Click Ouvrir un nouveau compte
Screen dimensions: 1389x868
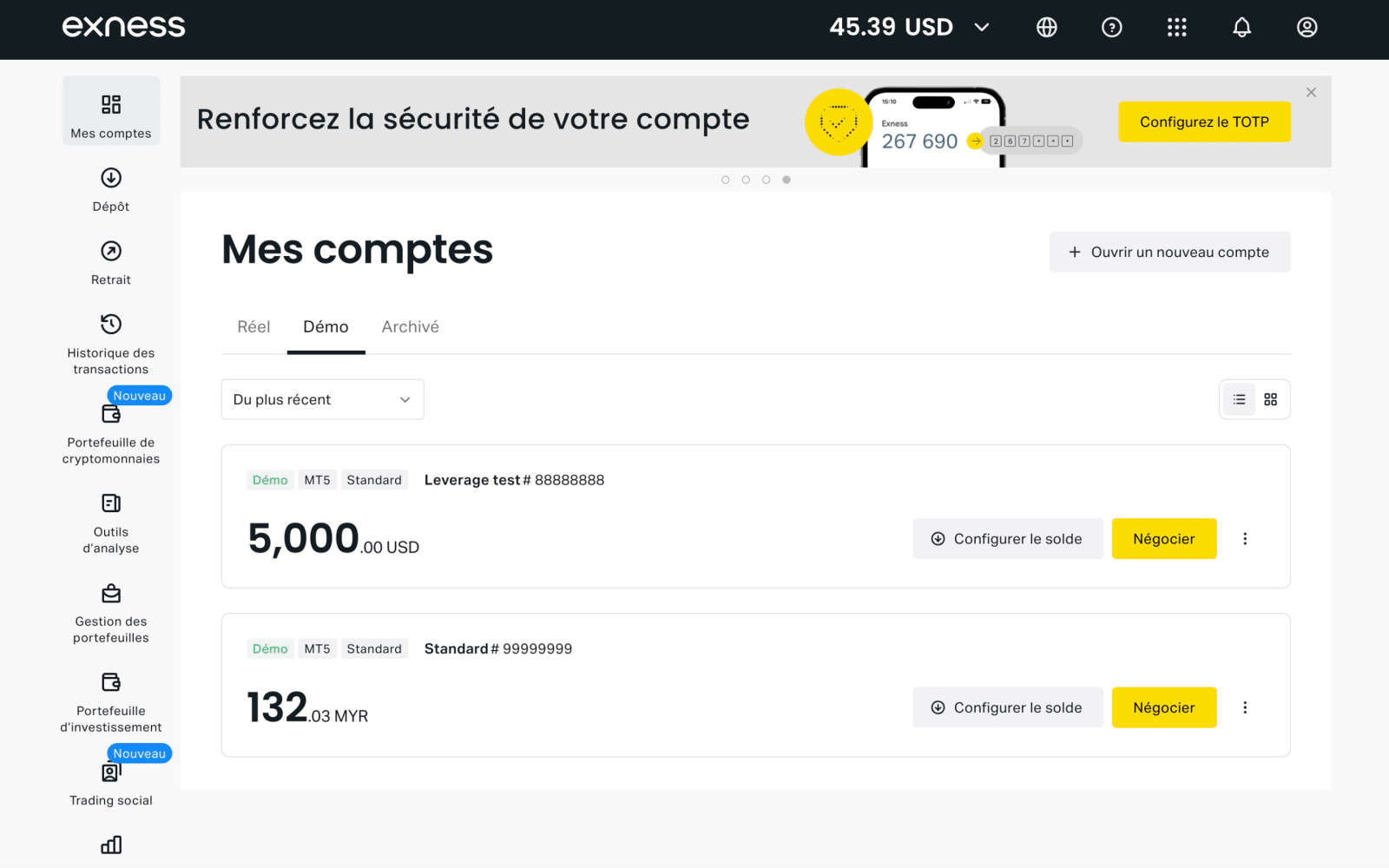click(x=1169, y=252)
